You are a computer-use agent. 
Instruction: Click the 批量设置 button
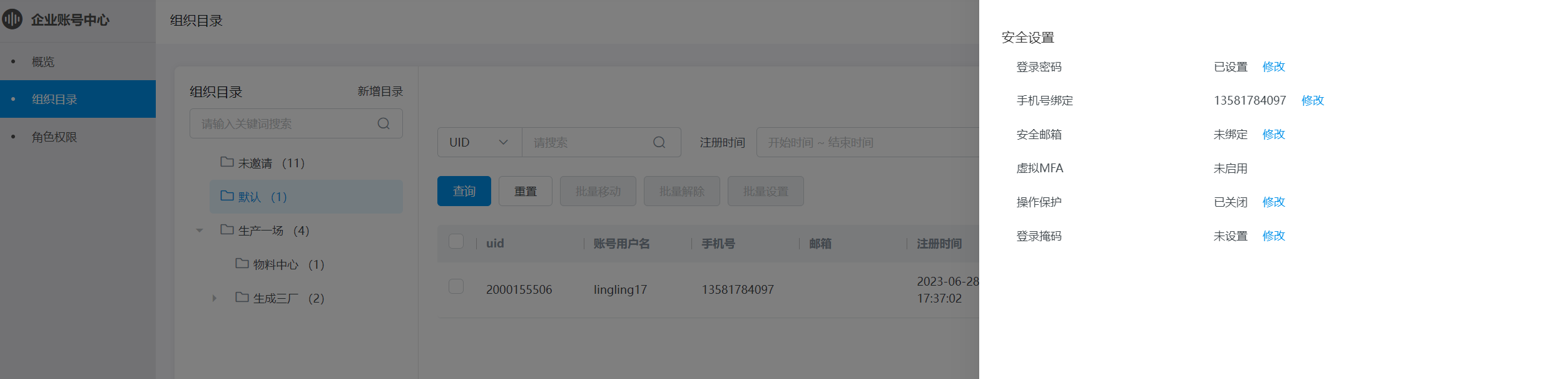pos(766,191)
